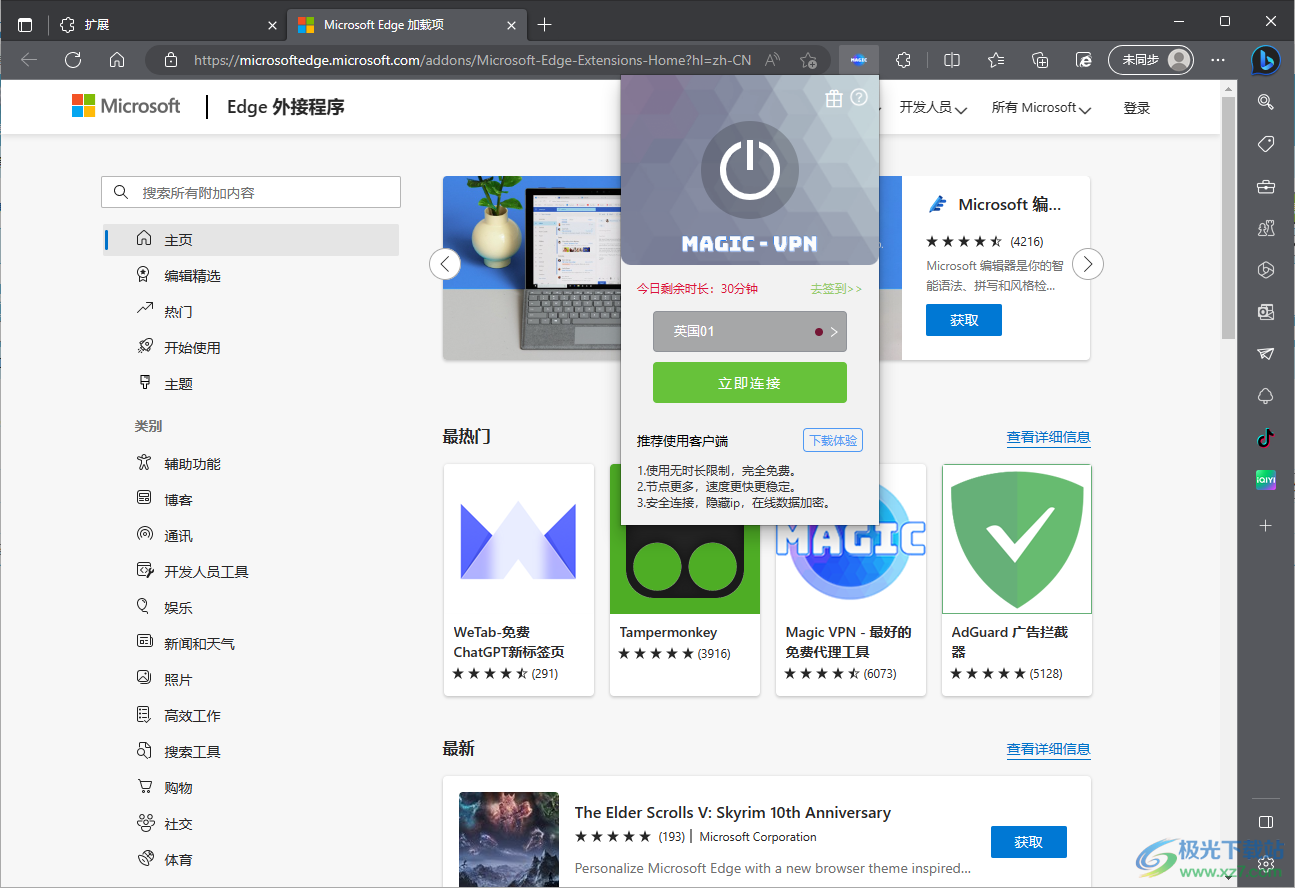Click the Magic VPN extension toolbar icon
1295x888 pixels.
point(859,60)
